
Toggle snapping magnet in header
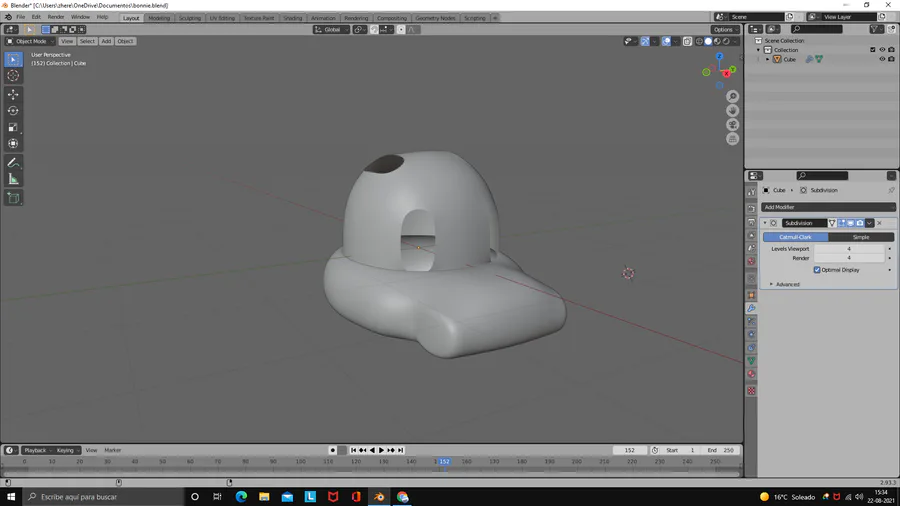click(x=374, y=30)
